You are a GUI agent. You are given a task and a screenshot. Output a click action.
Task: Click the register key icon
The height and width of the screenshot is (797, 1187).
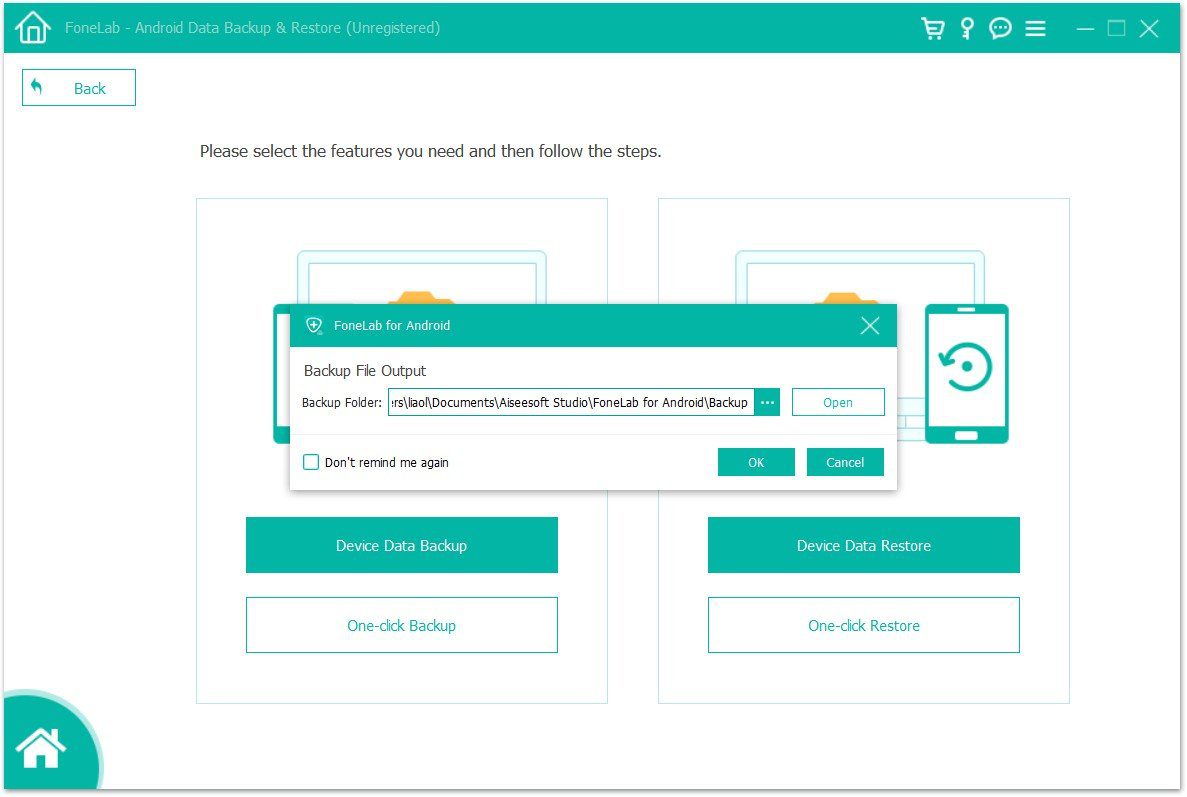click(967, 29)
